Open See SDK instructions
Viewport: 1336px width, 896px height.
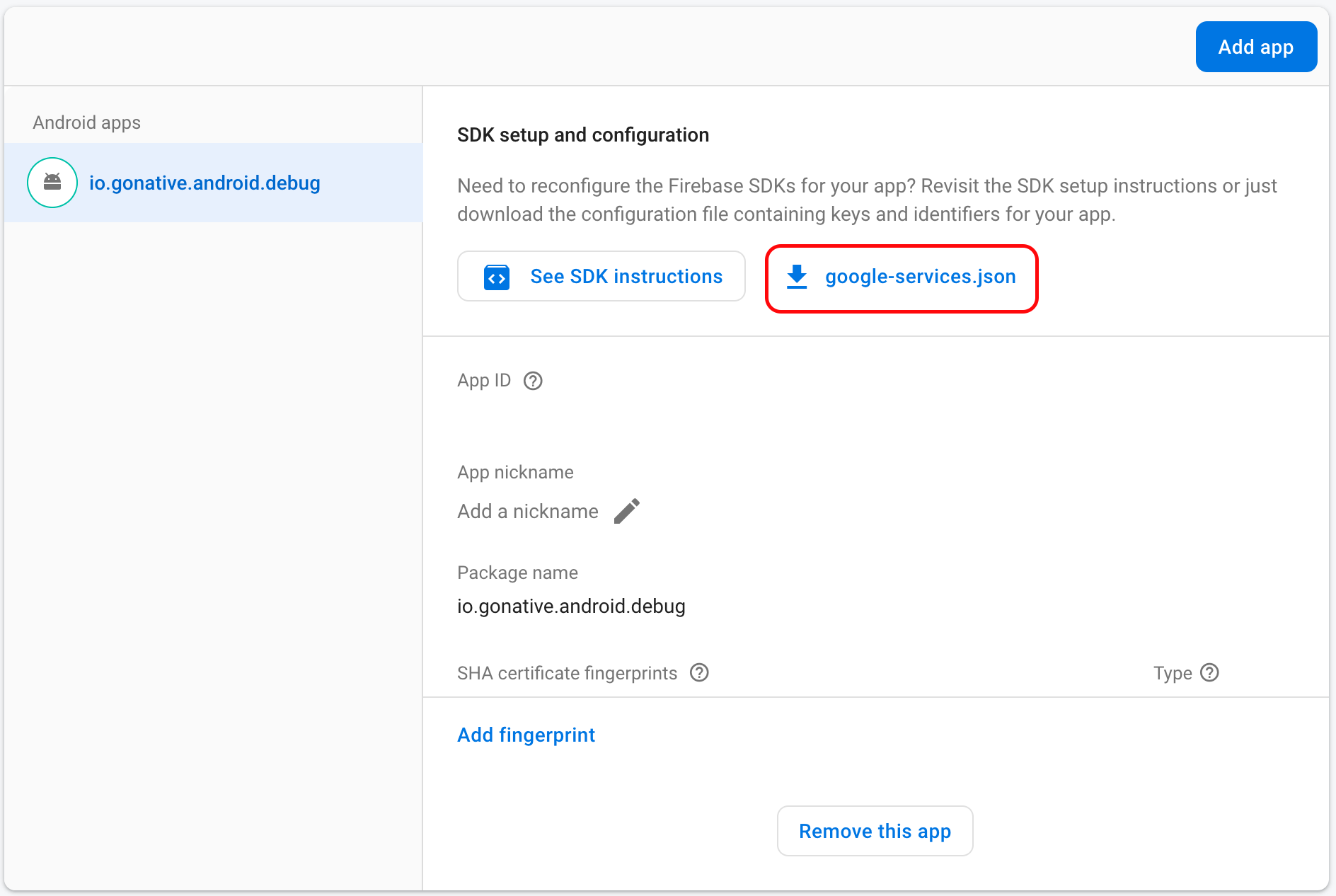(x=601, y=276)
